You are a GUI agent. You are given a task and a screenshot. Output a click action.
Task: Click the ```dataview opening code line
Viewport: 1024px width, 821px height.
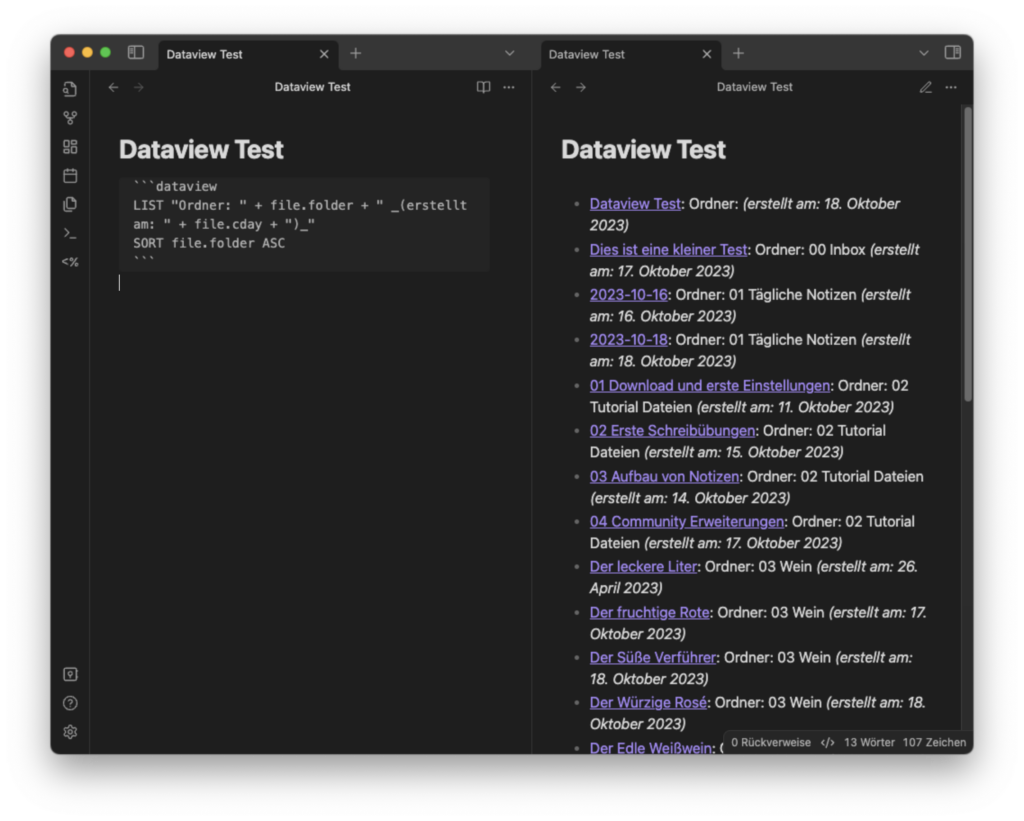(175, 187)
